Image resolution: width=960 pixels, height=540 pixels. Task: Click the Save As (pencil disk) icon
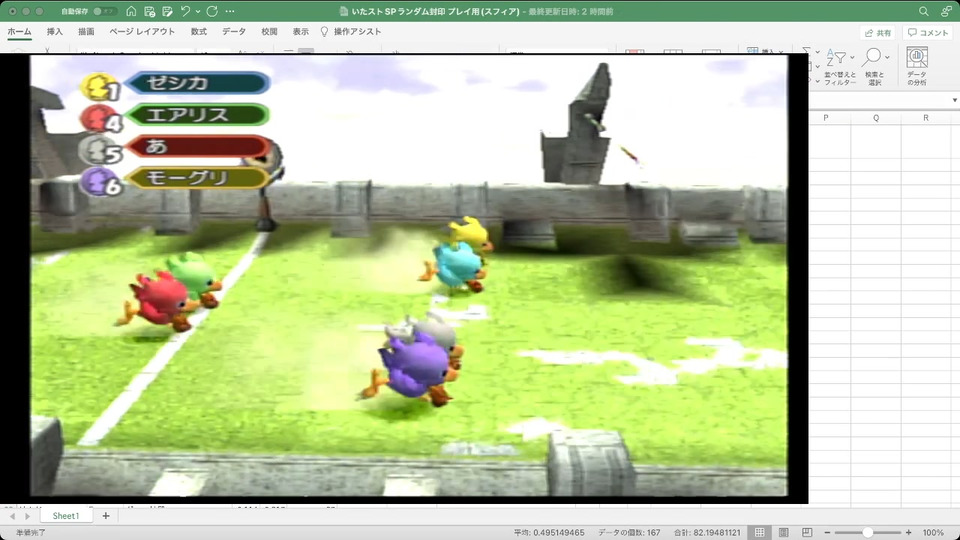(167, 11)
